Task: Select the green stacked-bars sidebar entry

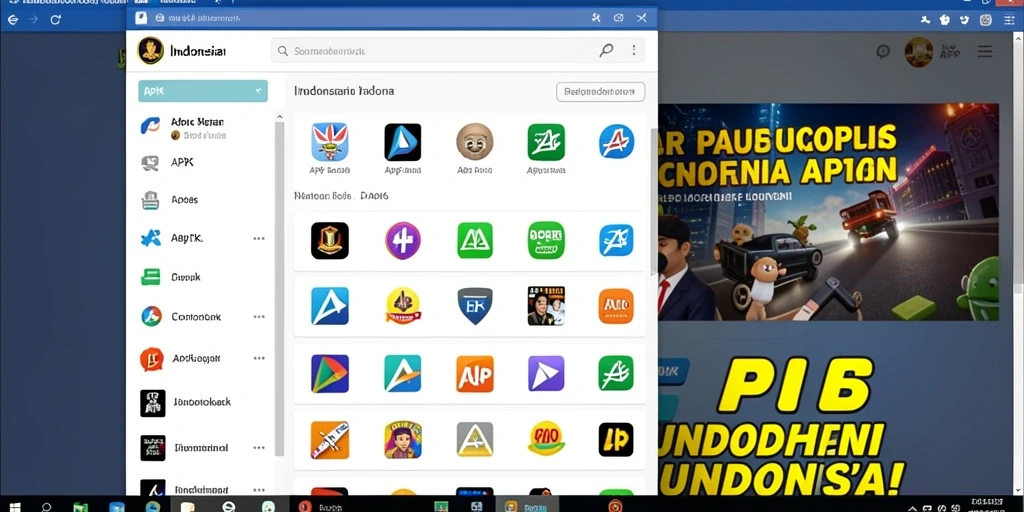Action: pyautogui.click(x=202, y=277)
